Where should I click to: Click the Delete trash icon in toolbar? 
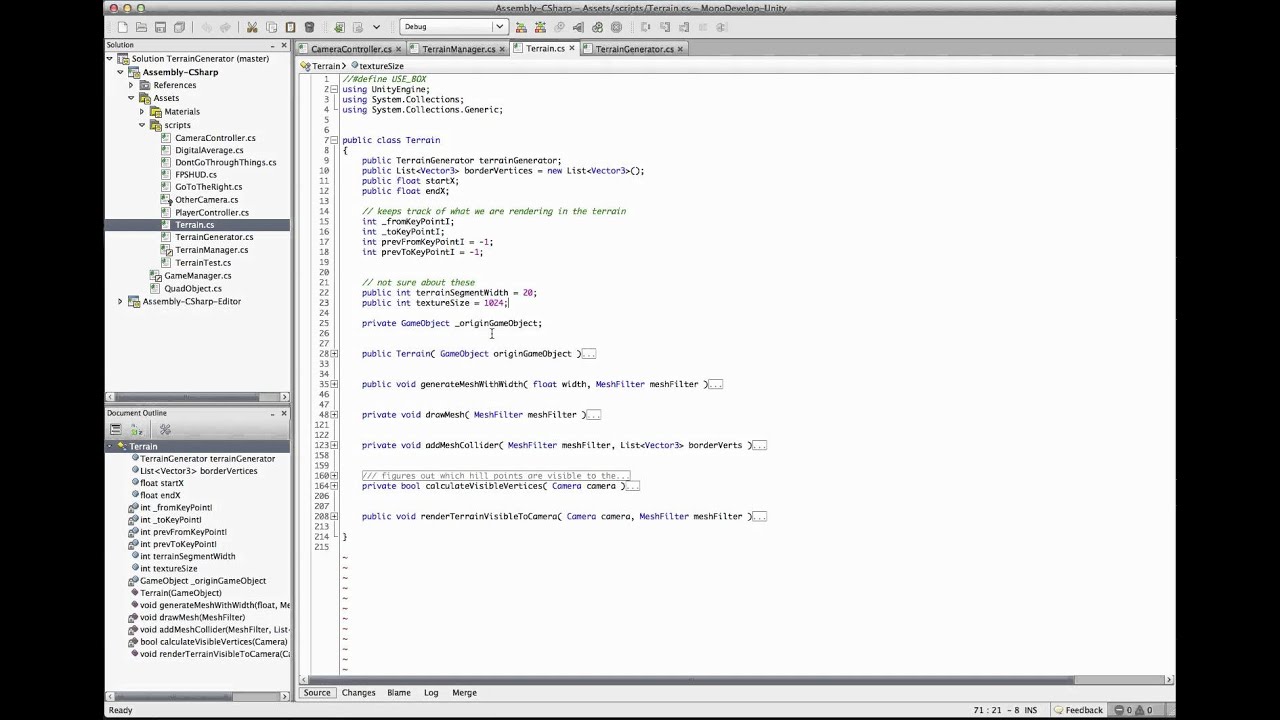[309, 27]
